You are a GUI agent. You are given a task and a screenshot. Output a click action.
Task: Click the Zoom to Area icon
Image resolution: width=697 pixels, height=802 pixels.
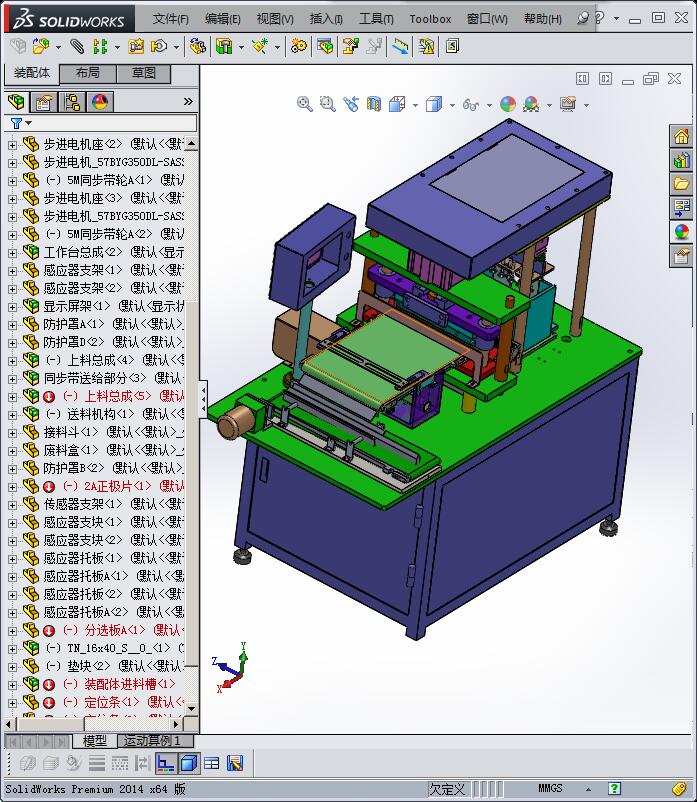(327, 104)
